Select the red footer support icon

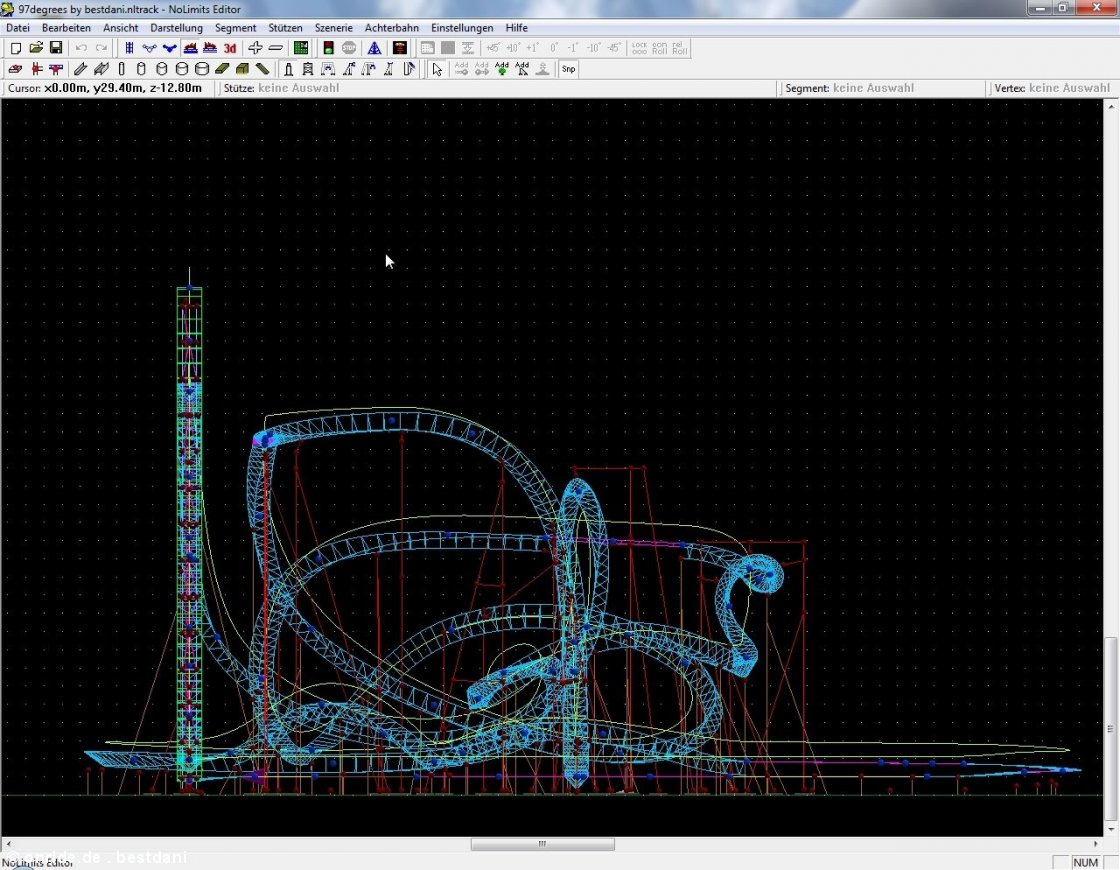pos(16,69)
